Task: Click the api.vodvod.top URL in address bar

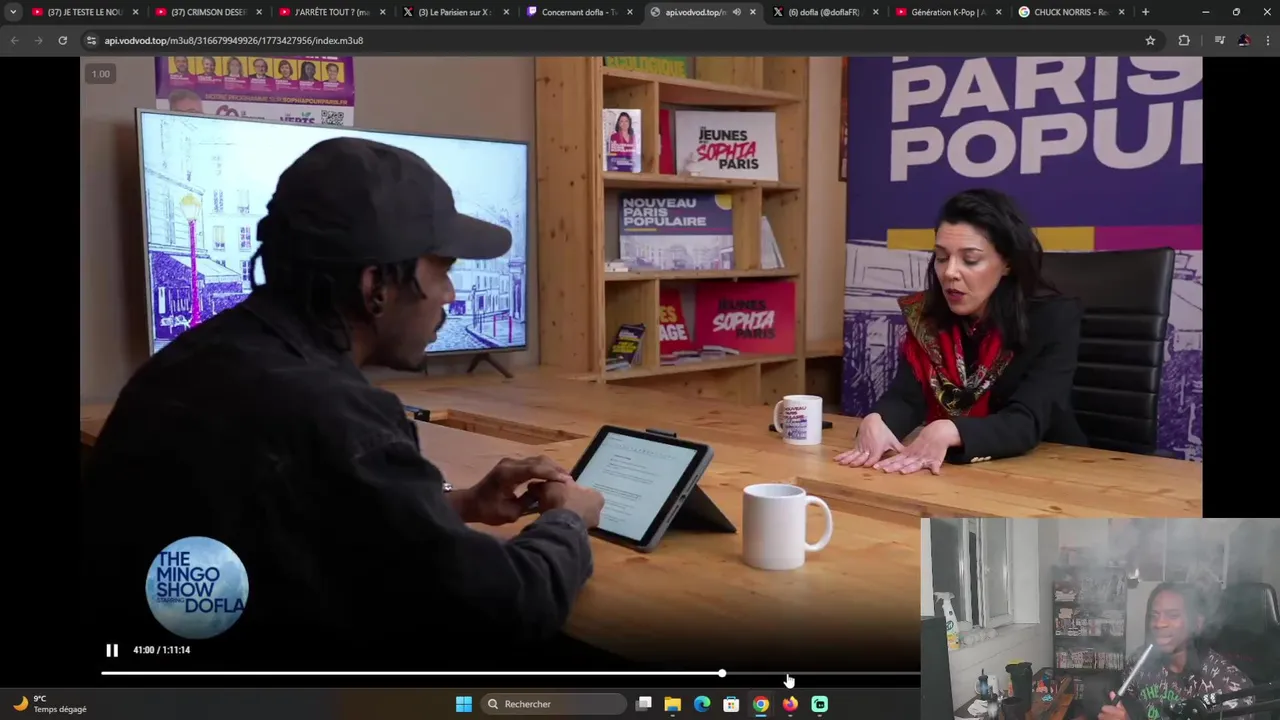Action: point(234,40)
